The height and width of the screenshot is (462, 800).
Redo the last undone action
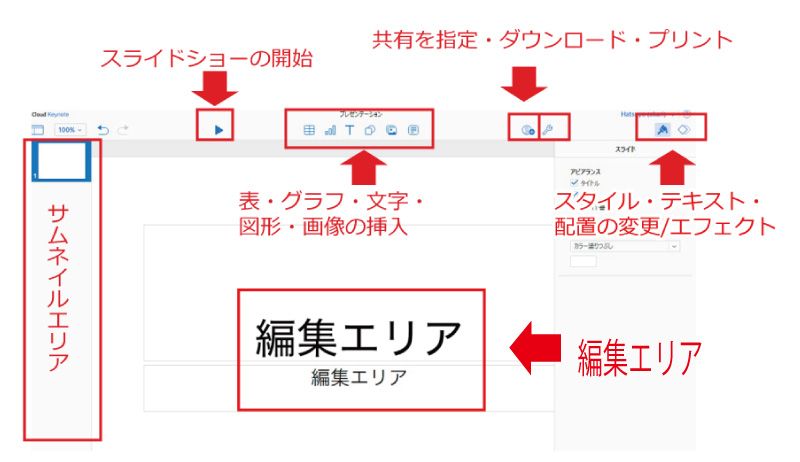click(x=122, y=130)
